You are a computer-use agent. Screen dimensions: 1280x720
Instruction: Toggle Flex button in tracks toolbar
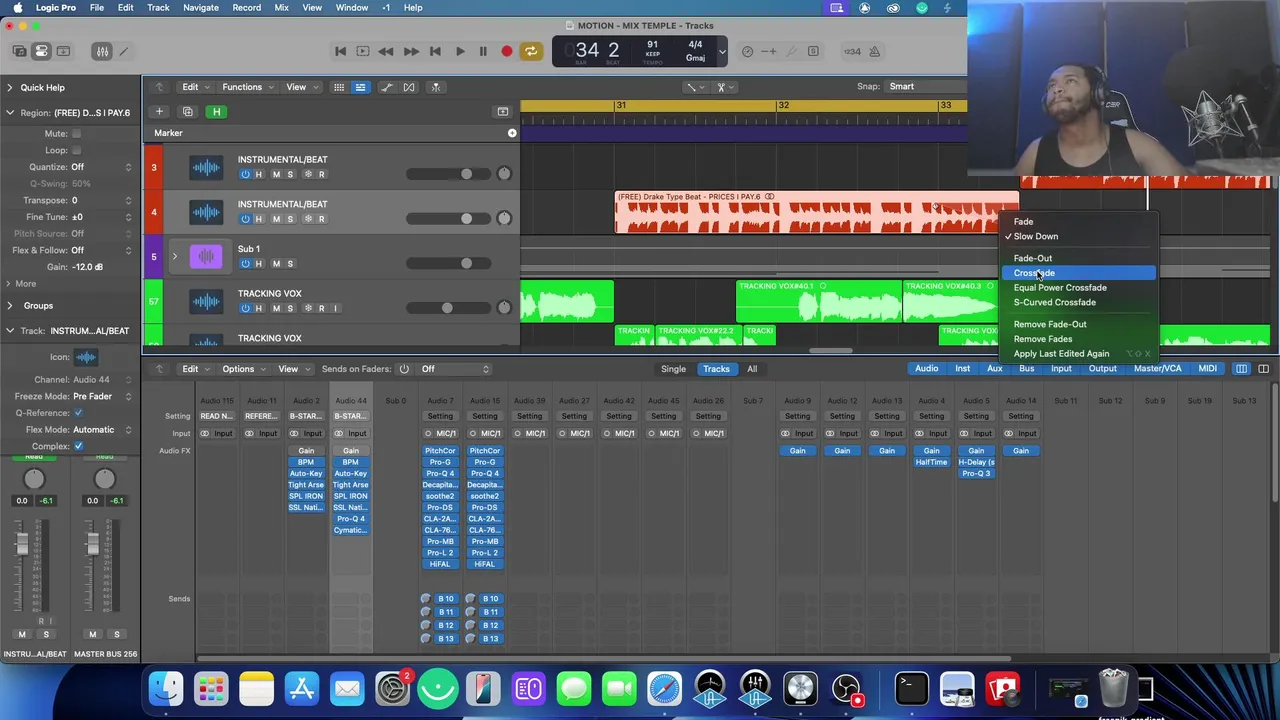(x=409, y=87)
